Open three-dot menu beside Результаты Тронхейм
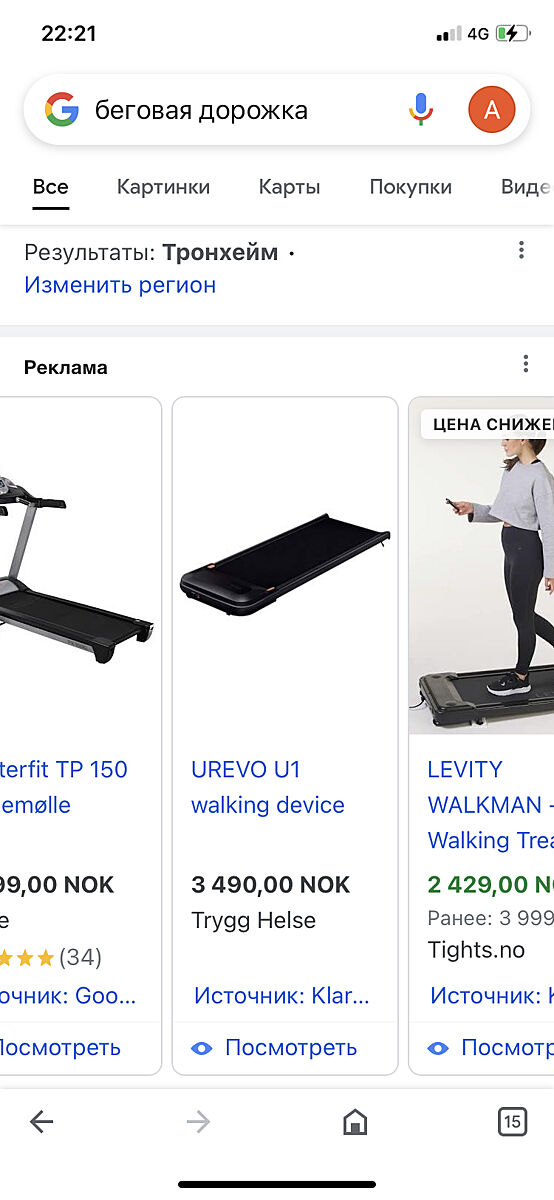554x1200 pixels. click(521, 250)
